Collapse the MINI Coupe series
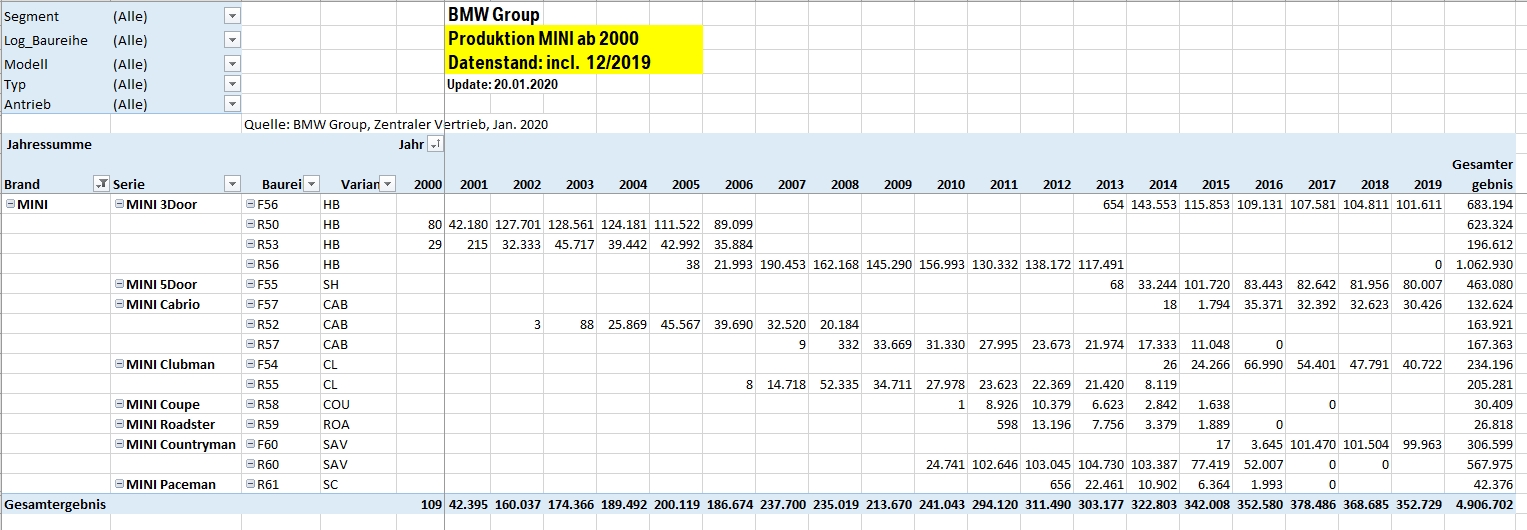 119,404
